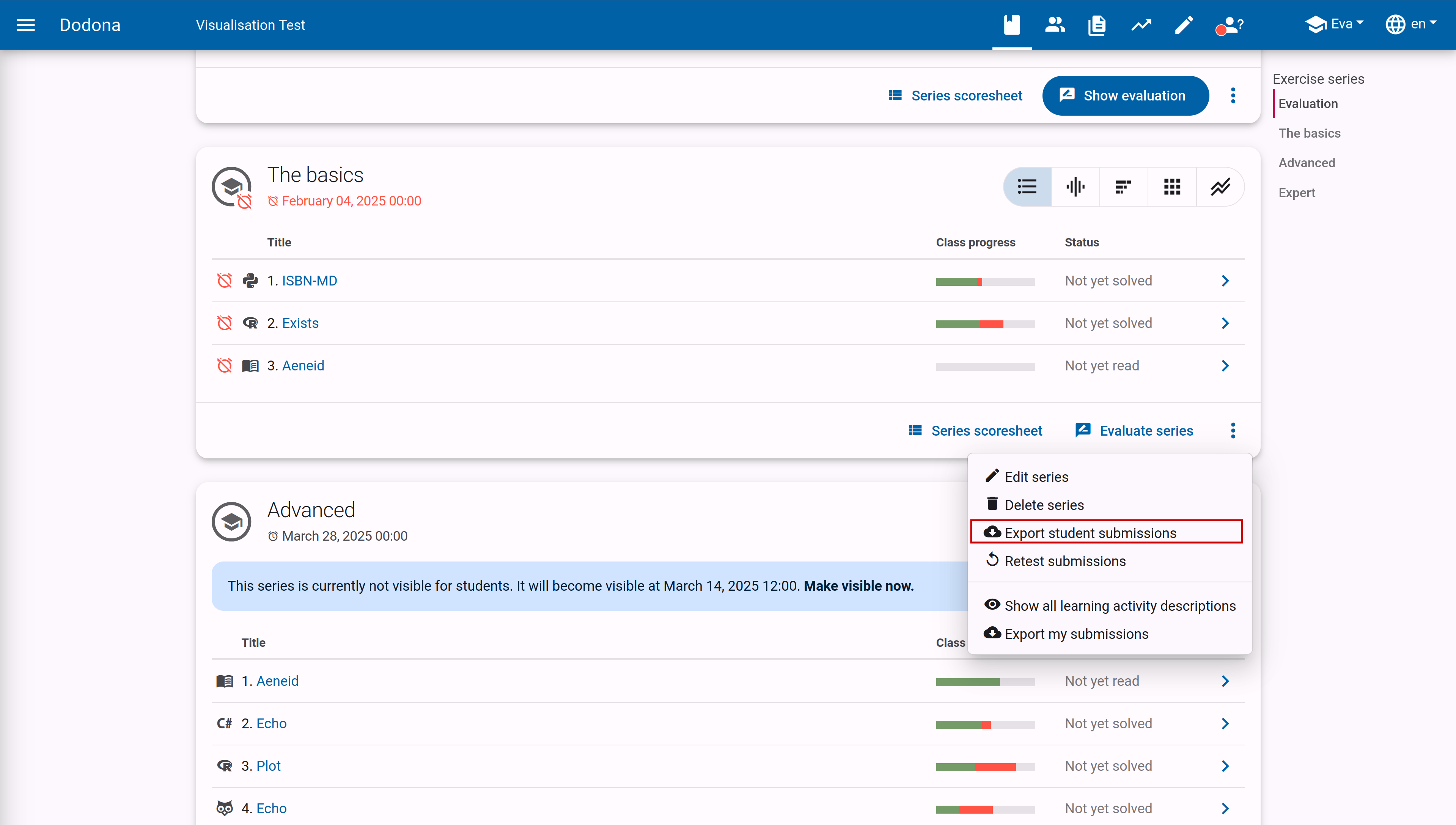Click Visualisation Test course title

[x=250, y=25]
